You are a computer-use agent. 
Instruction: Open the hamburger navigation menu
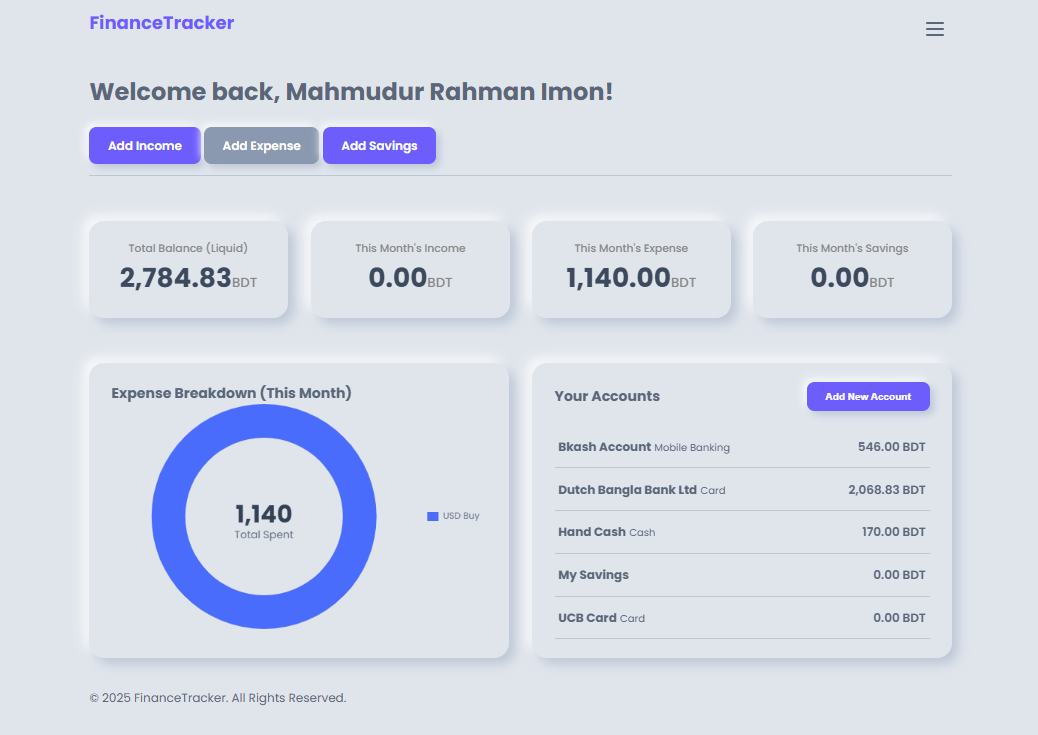935,29
